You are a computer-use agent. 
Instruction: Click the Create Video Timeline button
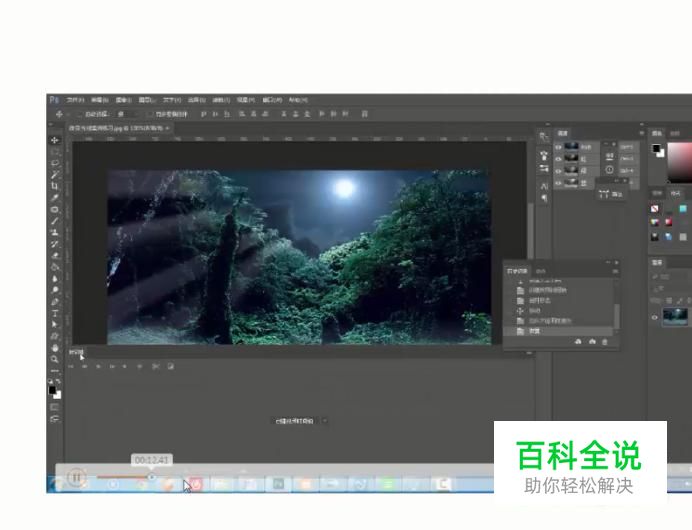[294, 422]
